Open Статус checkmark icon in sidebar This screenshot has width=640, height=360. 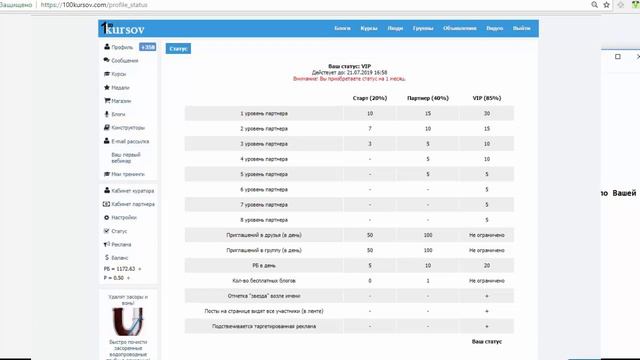(107, 231)
